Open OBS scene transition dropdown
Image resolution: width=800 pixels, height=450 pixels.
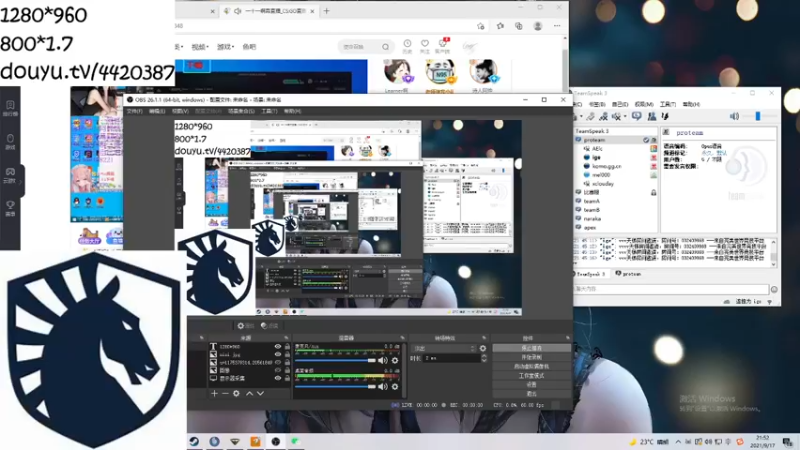point(443,348)
